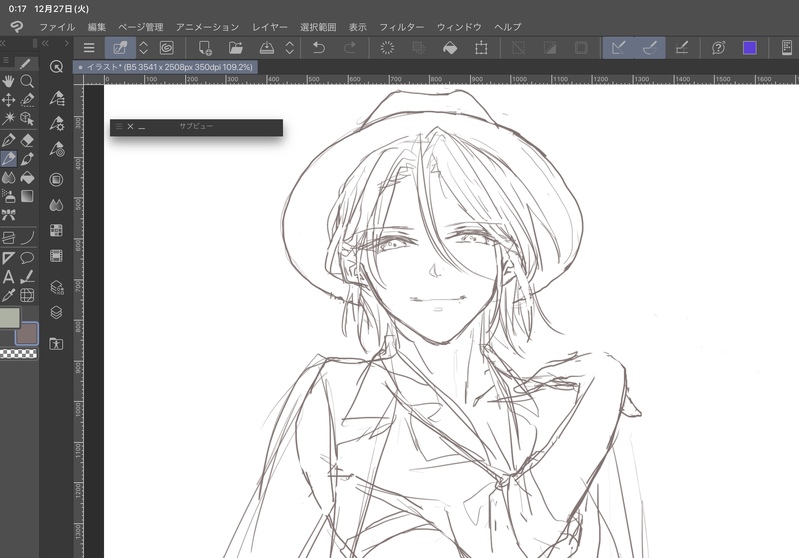Screen dimensions: 799x558
Task: Save the file with save icon
Action: [x=267, y=48]
